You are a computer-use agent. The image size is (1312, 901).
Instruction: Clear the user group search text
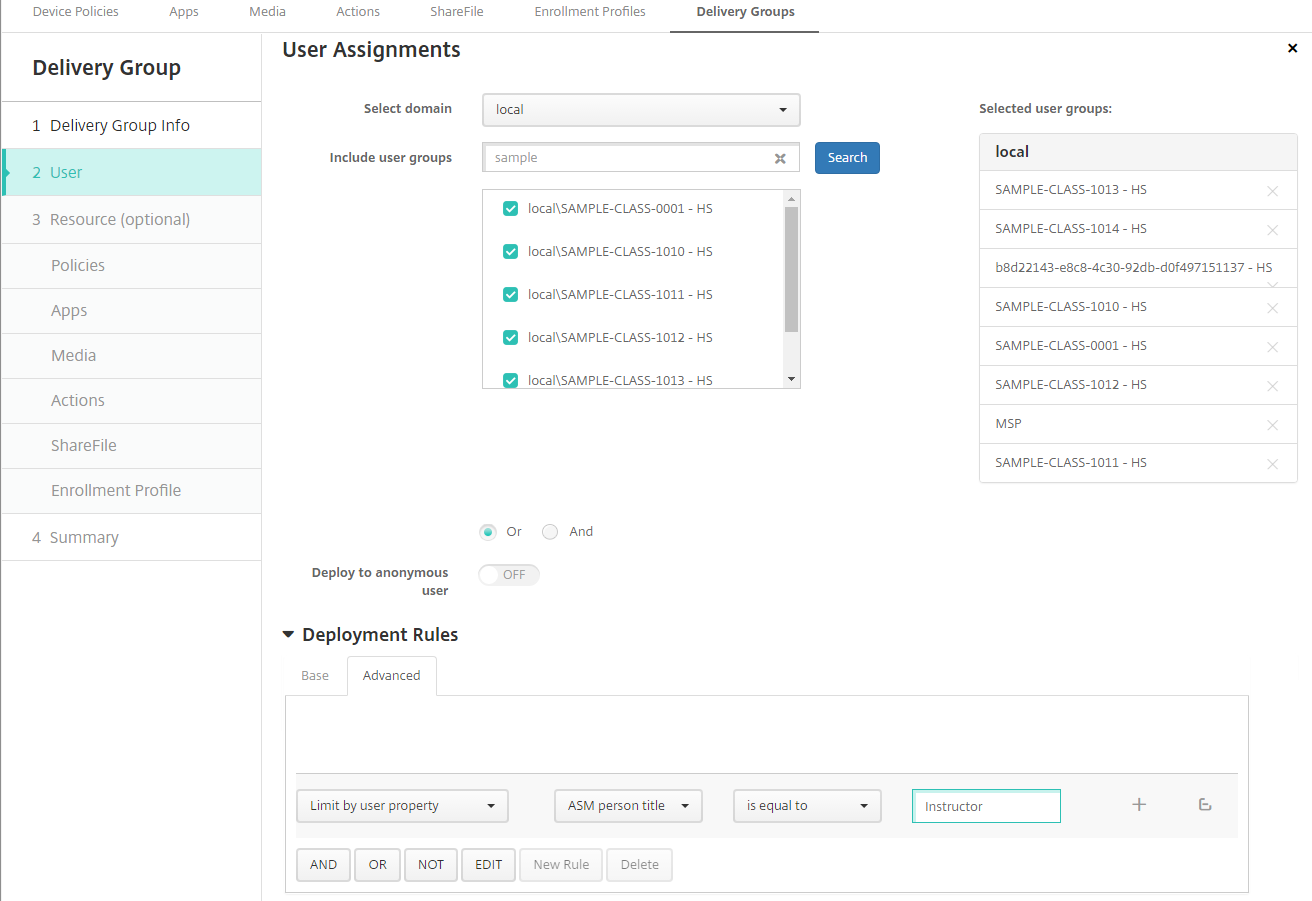[x=780, y=158]
